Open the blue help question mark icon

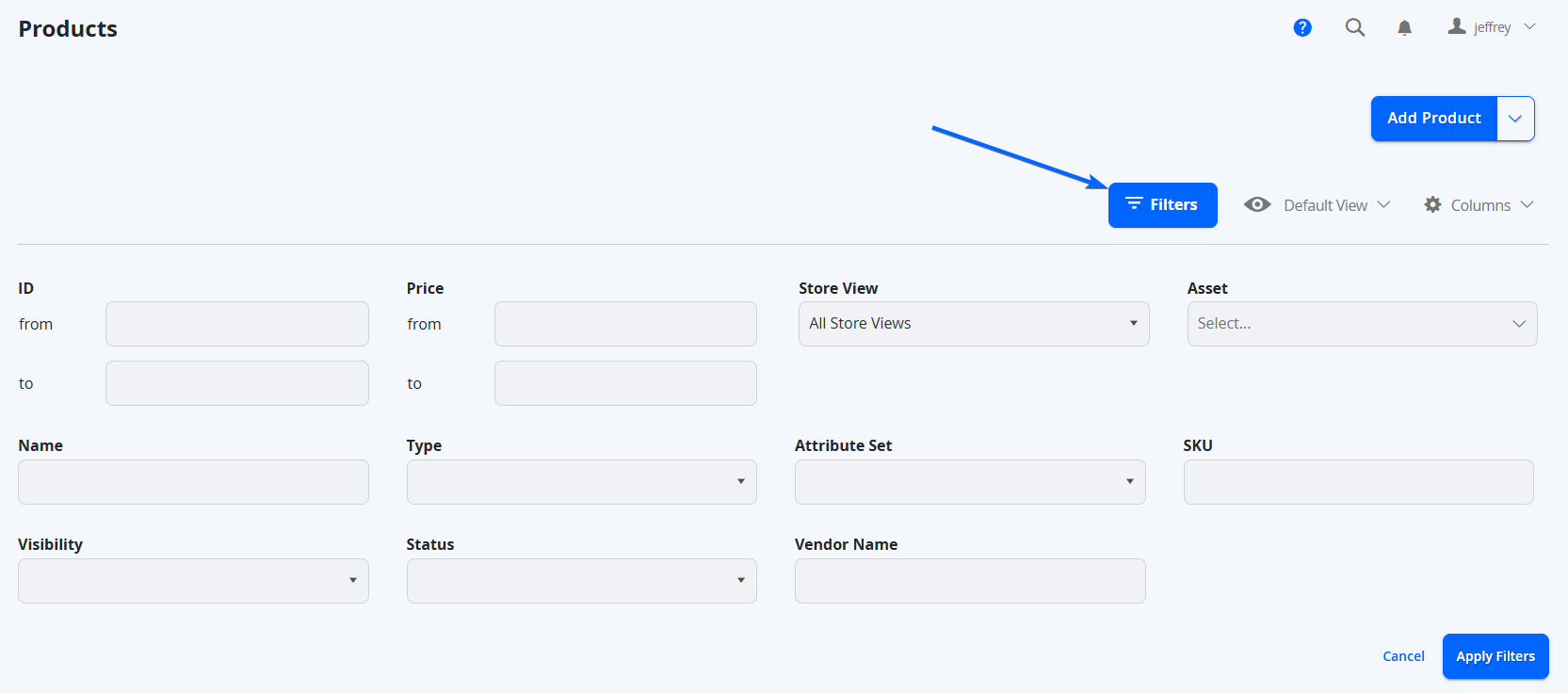point(1302,27)
